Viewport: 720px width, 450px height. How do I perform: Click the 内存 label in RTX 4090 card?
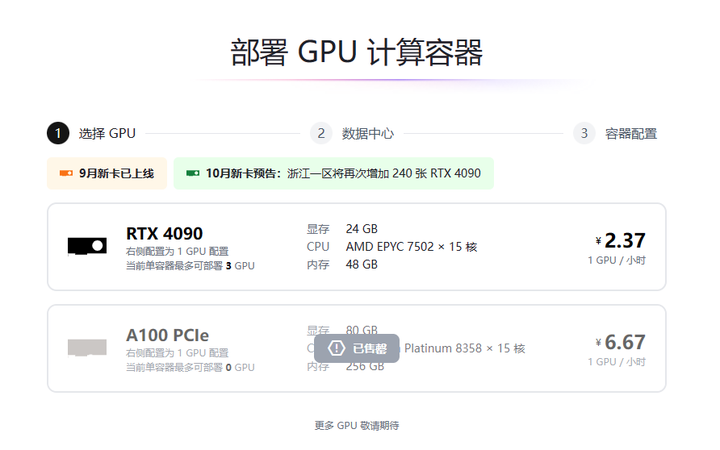tap(318, 264)
